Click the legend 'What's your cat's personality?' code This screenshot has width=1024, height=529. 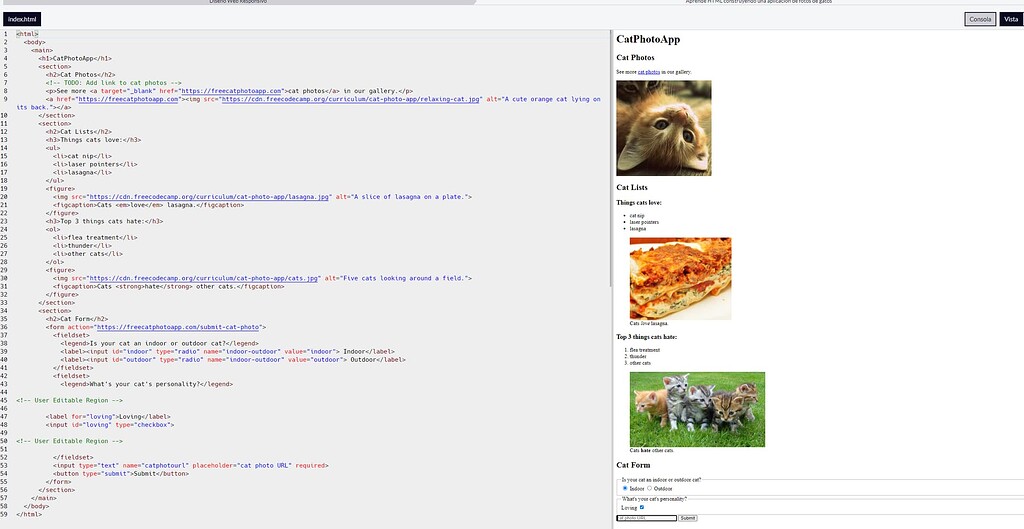[146, 384]
